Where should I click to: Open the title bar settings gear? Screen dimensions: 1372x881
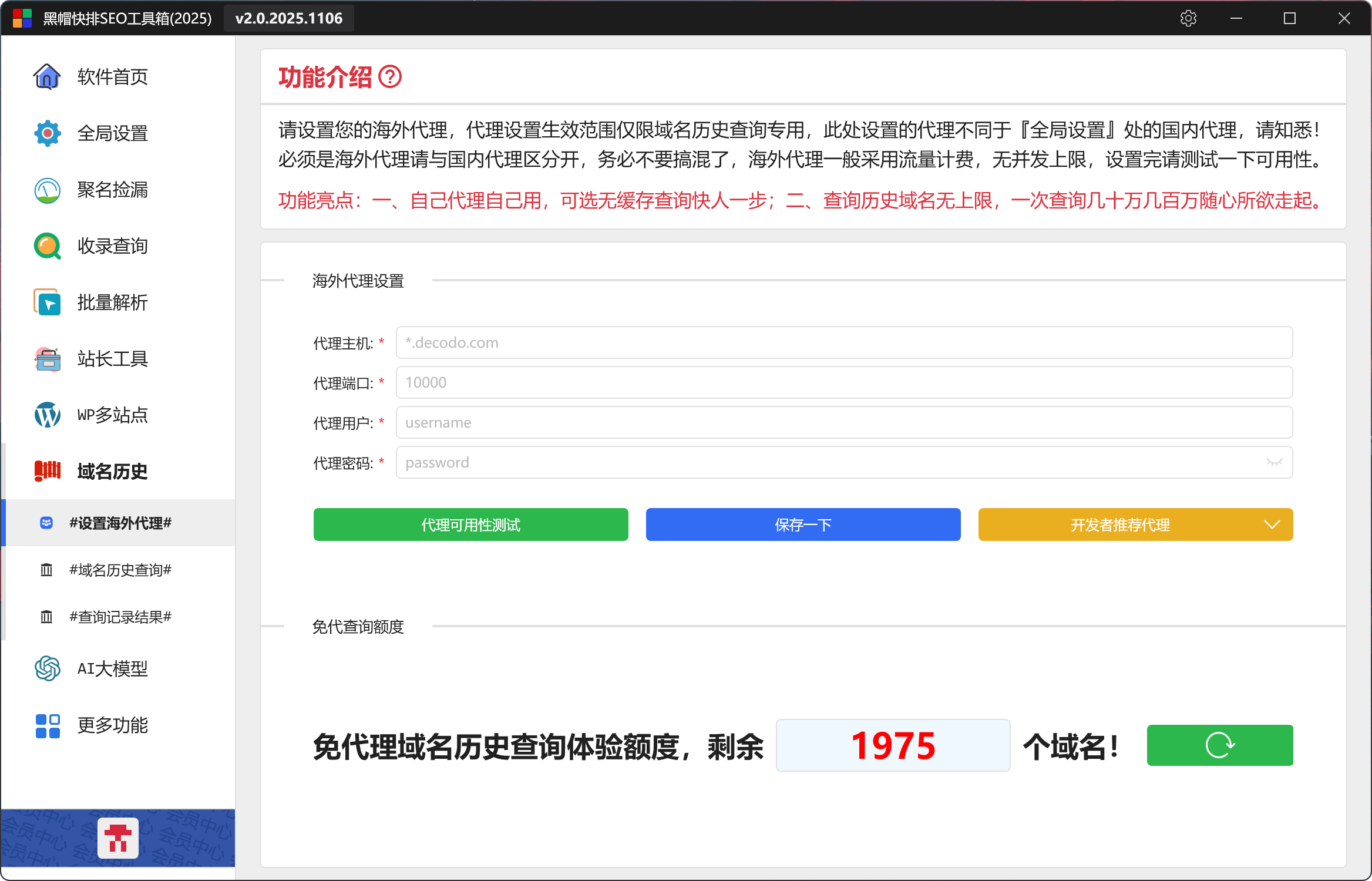point(1188,18)
